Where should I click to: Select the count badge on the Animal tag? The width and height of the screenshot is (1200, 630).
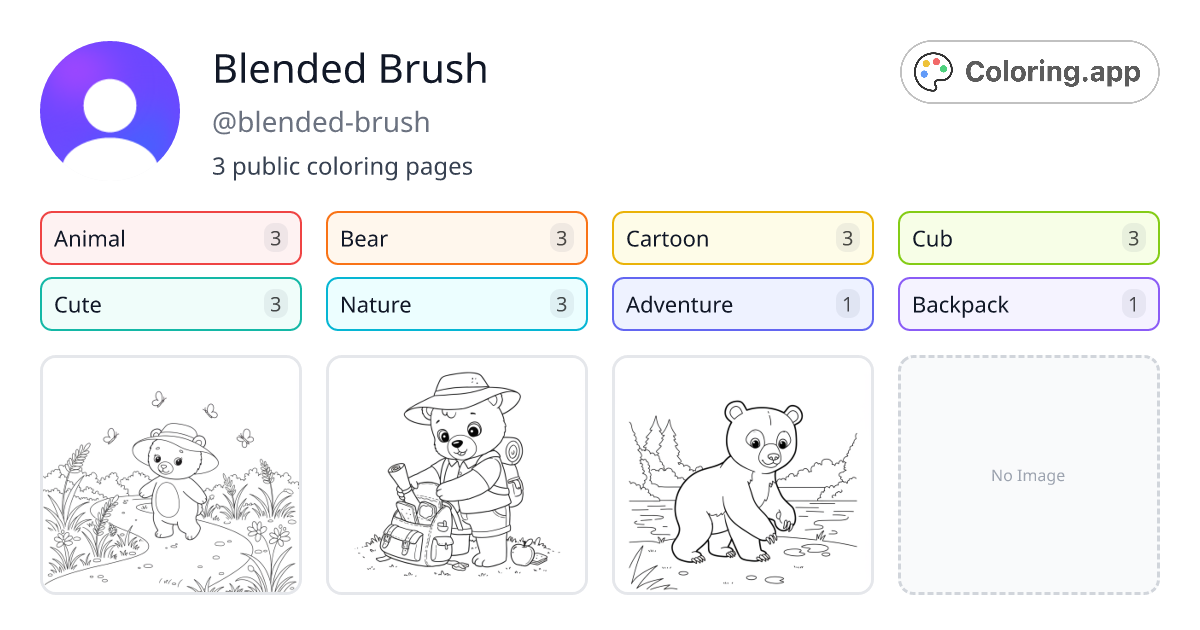tap(276, 238)
